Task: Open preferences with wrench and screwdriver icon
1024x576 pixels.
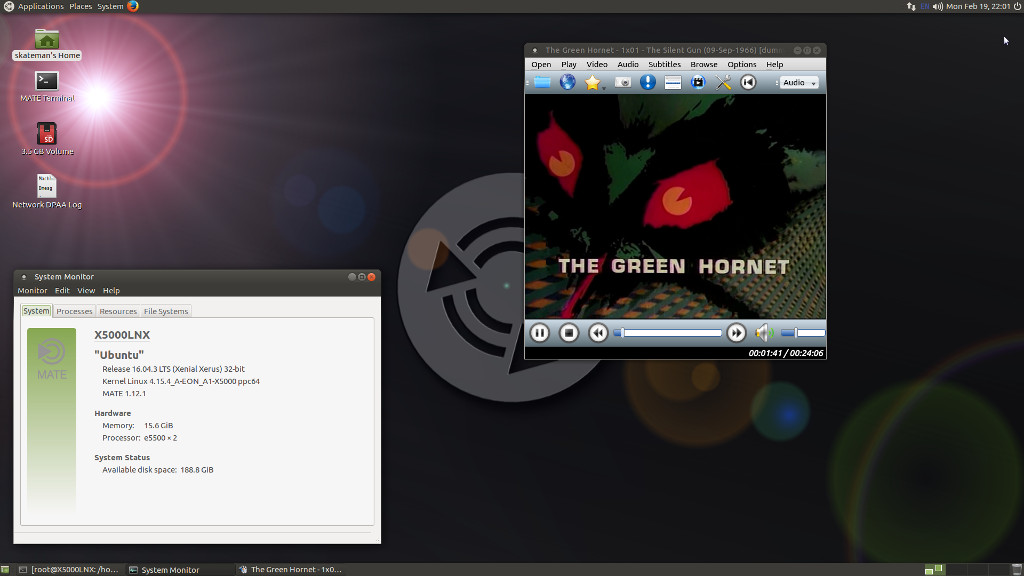Action: click(724, 82)
